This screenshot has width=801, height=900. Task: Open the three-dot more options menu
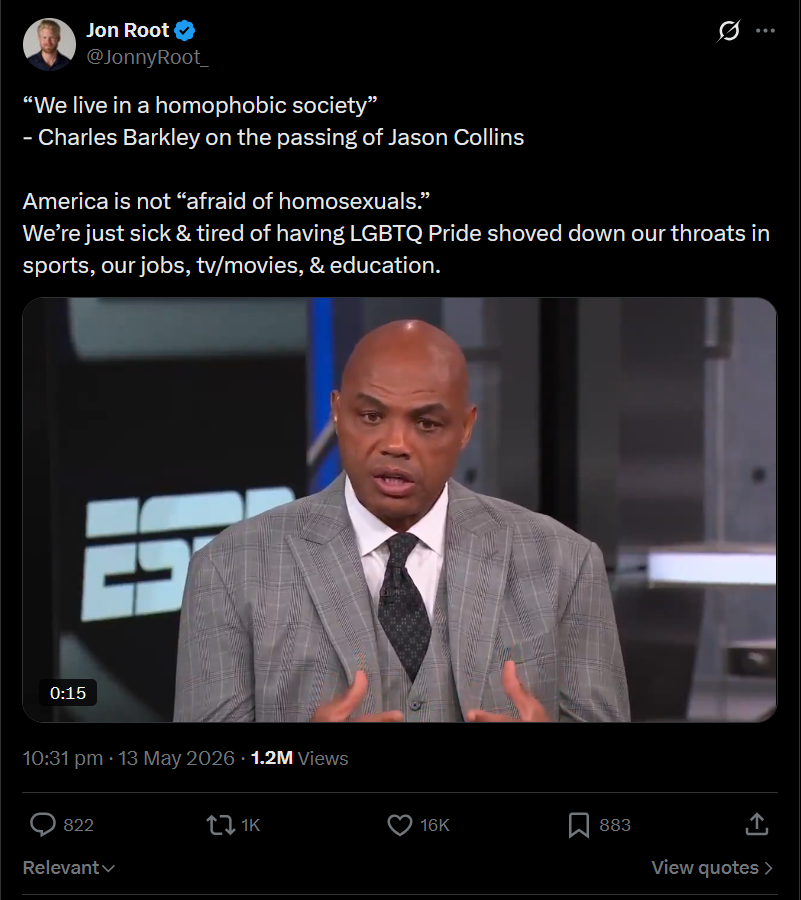(765, 30)
